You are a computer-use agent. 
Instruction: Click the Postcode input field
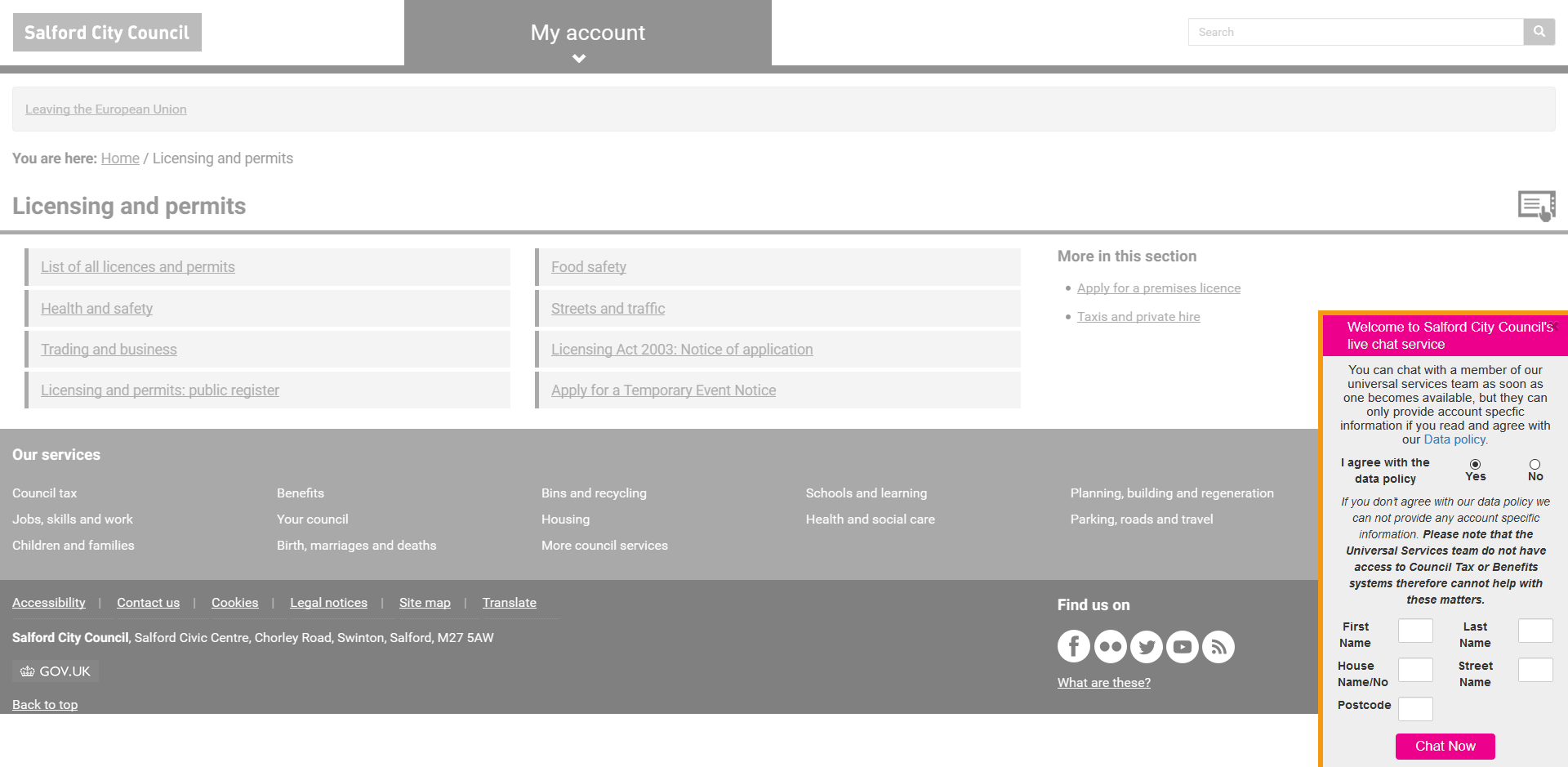coord(1415,709)
